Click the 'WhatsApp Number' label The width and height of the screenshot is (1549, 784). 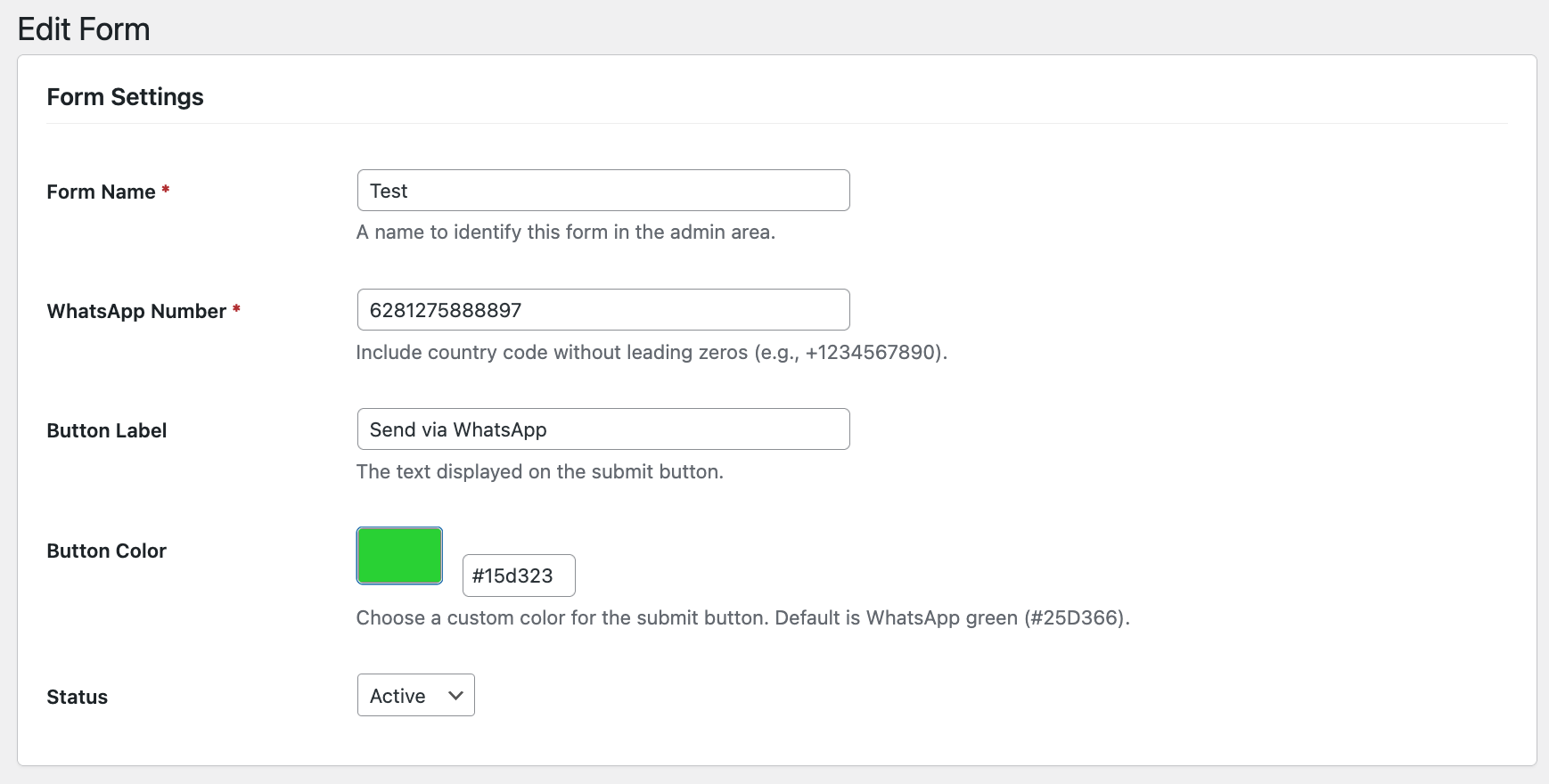tap(136, 312)
